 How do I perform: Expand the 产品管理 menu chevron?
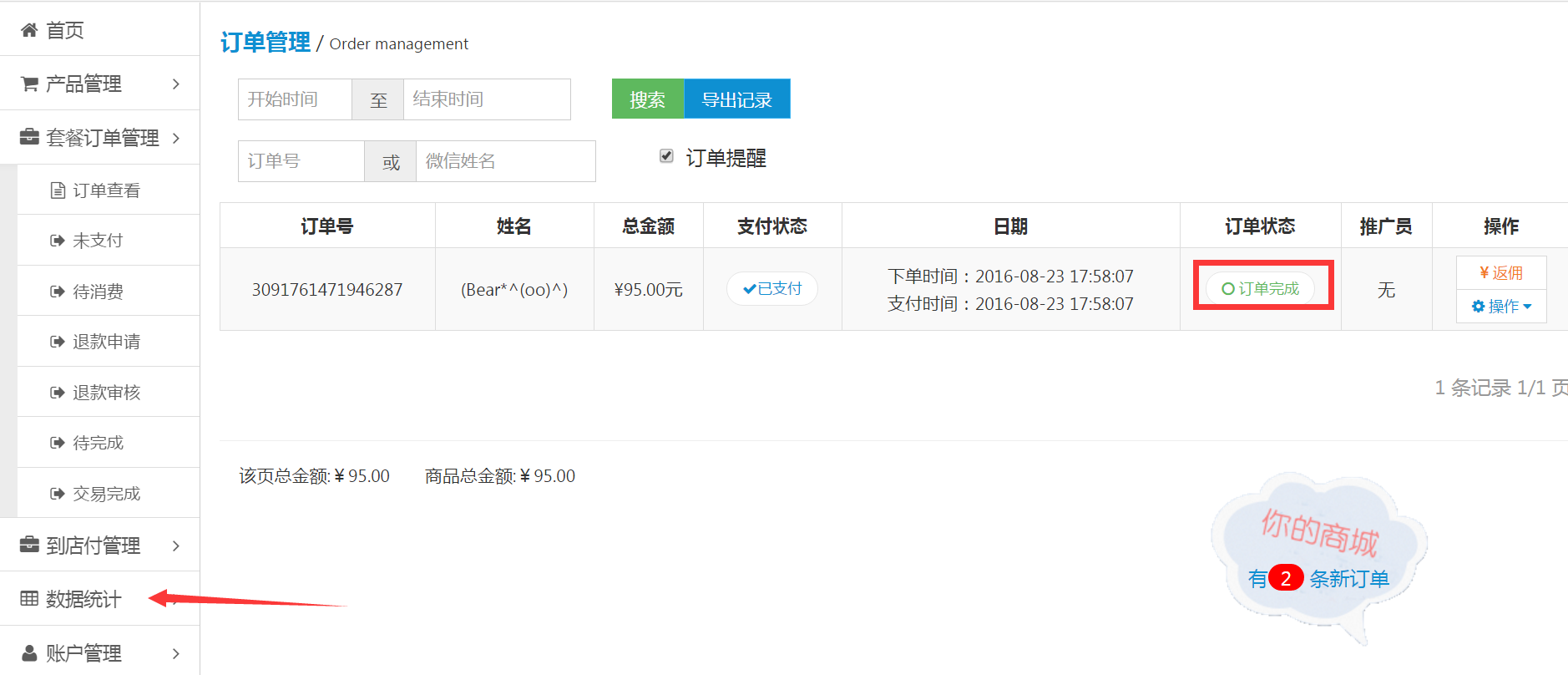click(175, 84)
